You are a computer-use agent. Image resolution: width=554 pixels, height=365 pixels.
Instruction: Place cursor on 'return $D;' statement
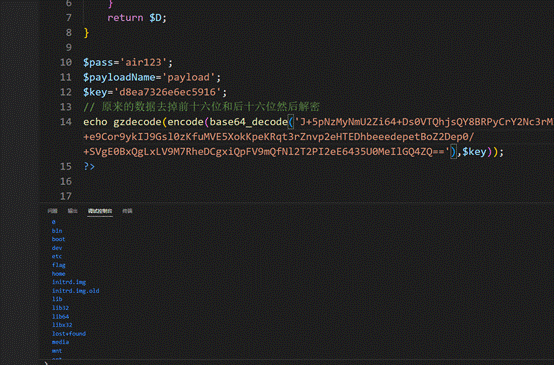click(x=137, y=18)
